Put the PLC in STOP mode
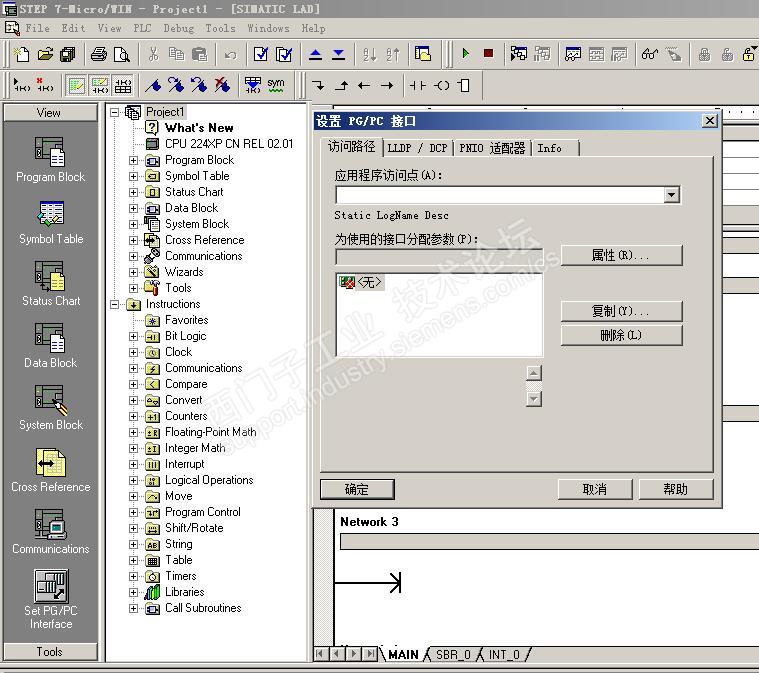The width and height of the screenshot is (759, 673). (488, 53)
